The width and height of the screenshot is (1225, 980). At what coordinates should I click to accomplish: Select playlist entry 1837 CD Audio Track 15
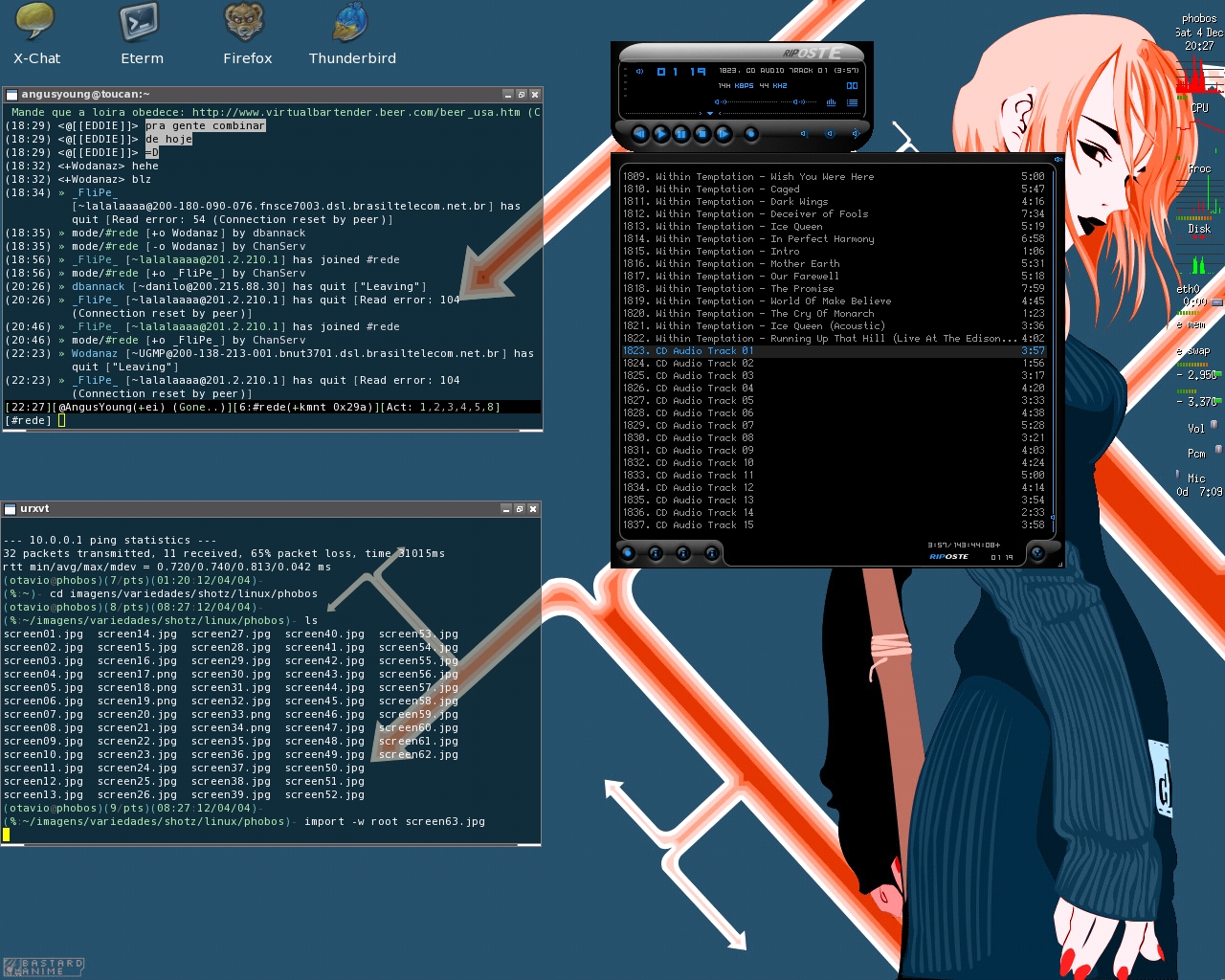click(834, 525)
